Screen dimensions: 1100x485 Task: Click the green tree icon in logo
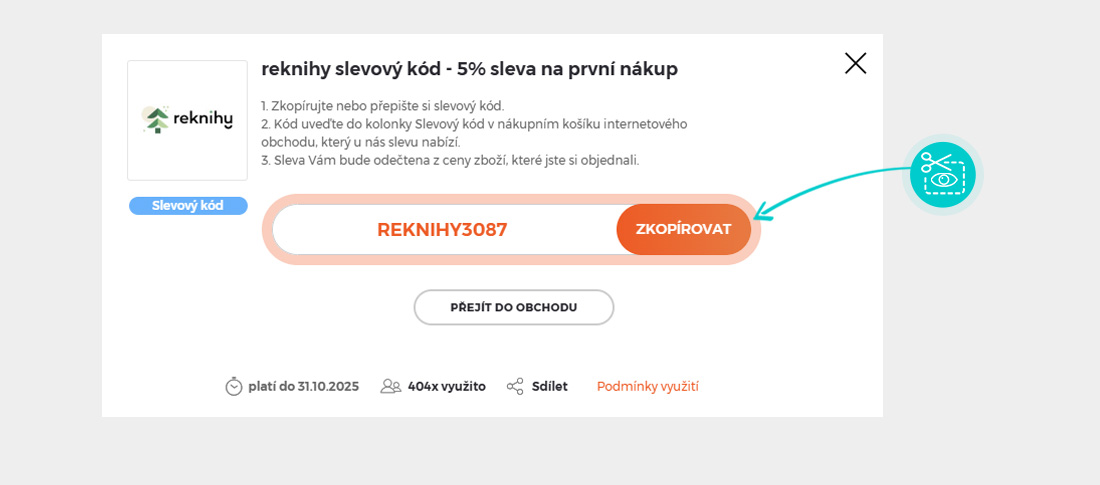coord(156,120)
